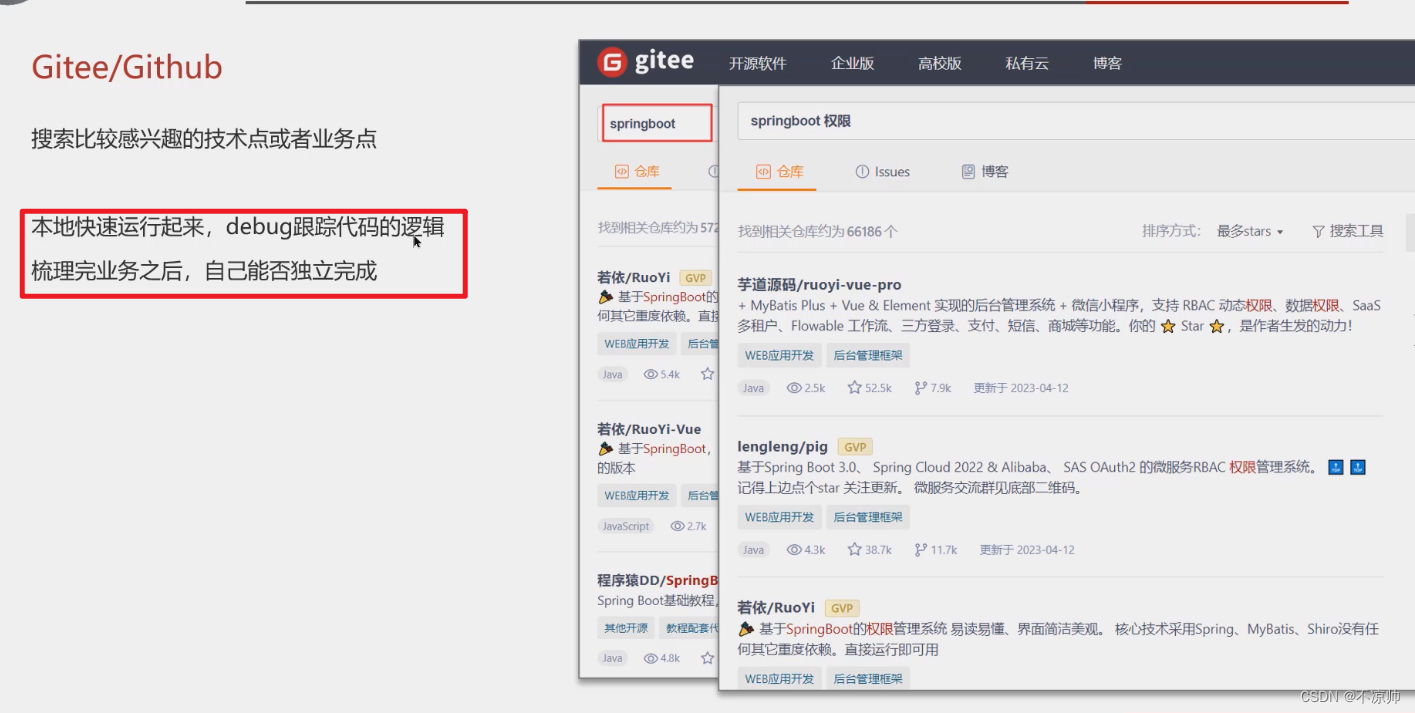1415x713 pixels.
Task: Click the 教程配套代 tag
Action: (690, 628)
